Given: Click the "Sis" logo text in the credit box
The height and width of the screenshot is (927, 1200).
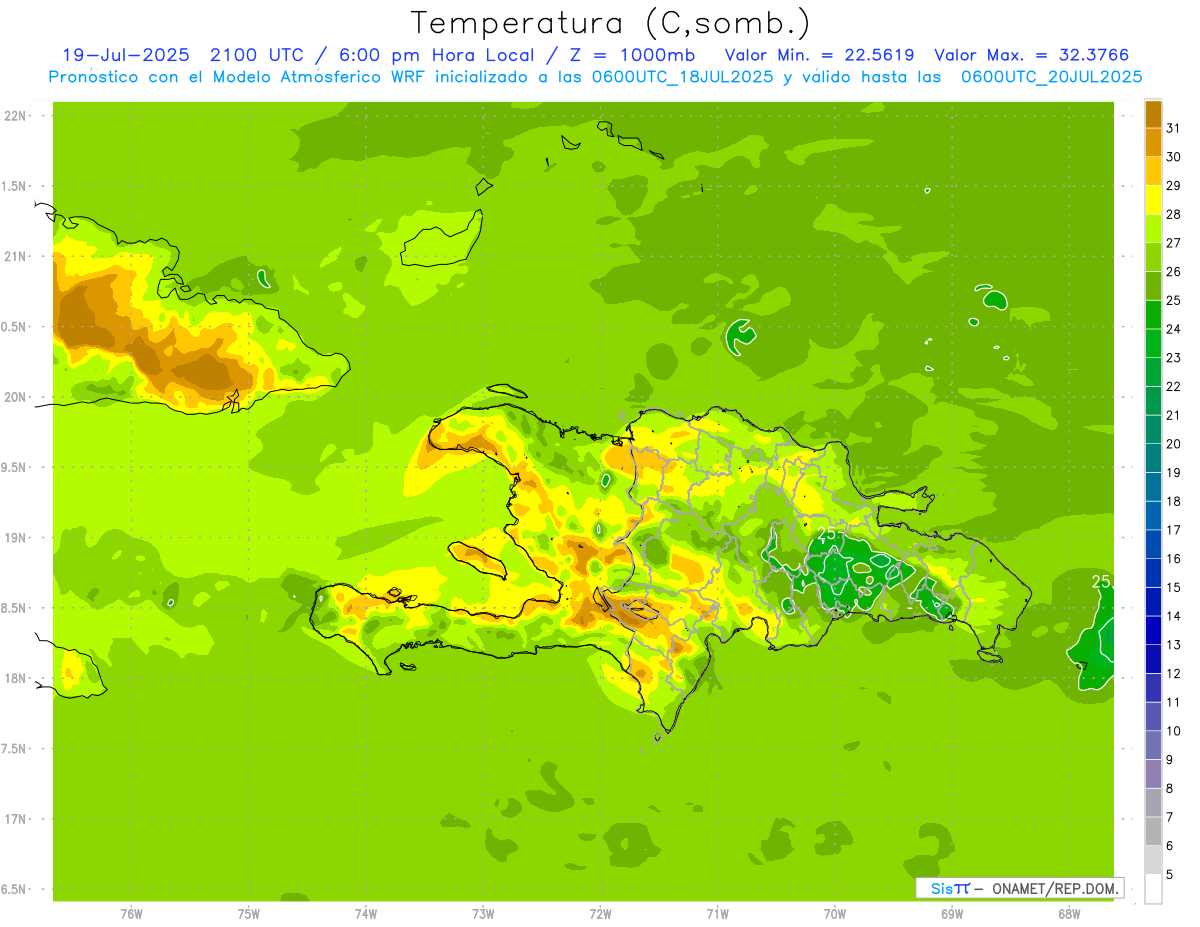Looking at the screenshot, I should coord(941,888).
